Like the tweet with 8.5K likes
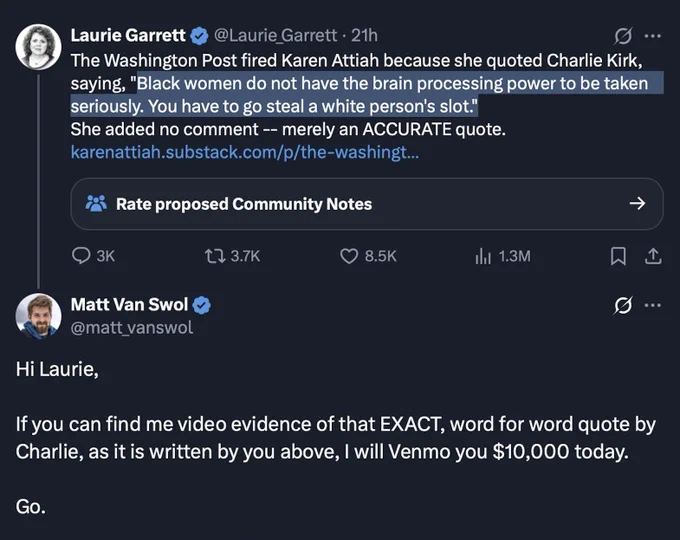This screenshot has width=680, height=540. [x=368, y=256]
